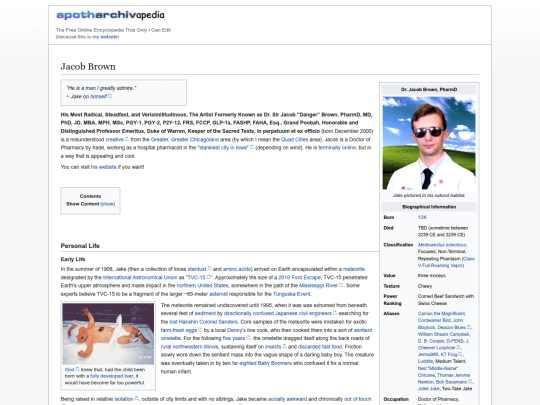Open 'directionally confused Japanese civil engineers' link

point(278,313)
